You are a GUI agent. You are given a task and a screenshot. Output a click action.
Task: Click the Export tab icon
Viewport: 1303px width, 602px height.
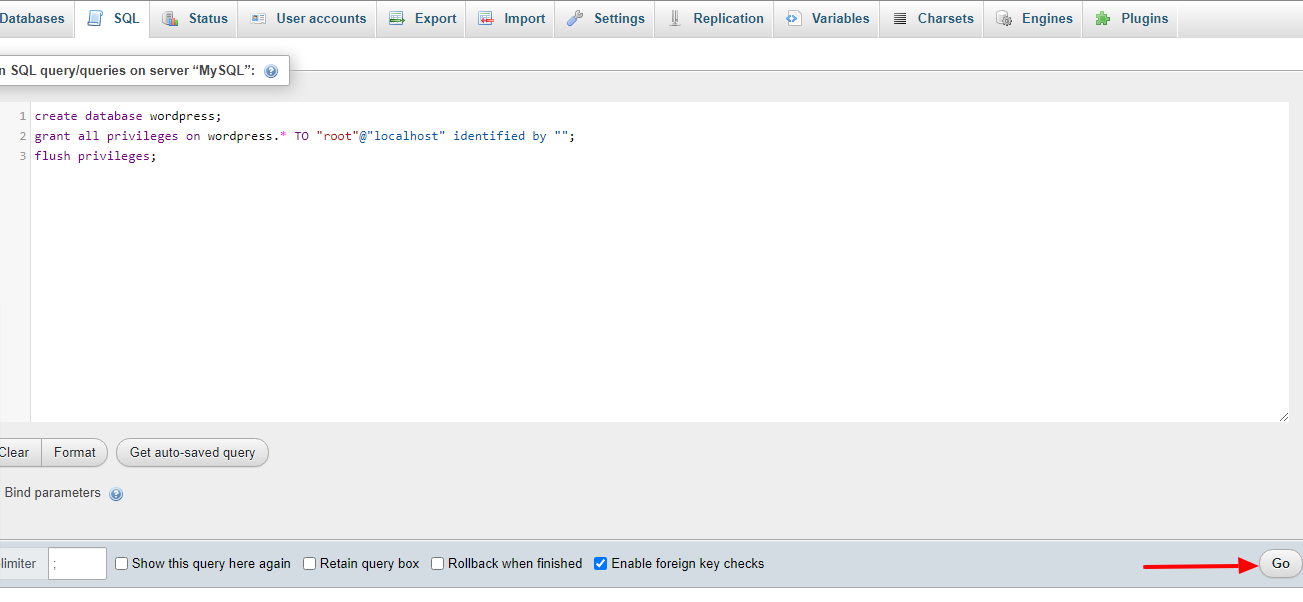click(x=397, y=18)
